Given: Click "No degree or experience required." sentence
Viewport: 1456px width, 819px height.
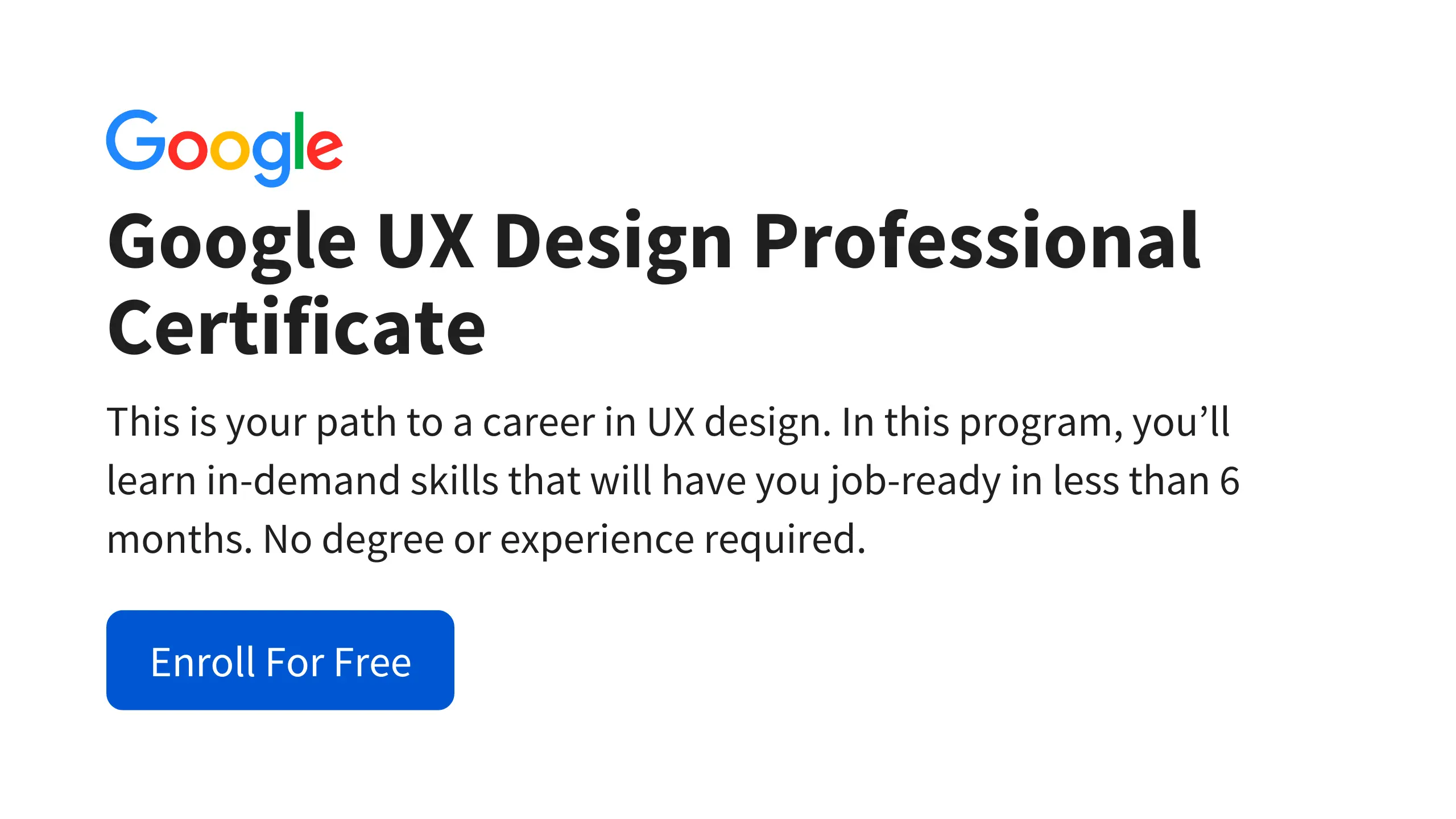Looking at the screenshot, I should pos(564,540).
